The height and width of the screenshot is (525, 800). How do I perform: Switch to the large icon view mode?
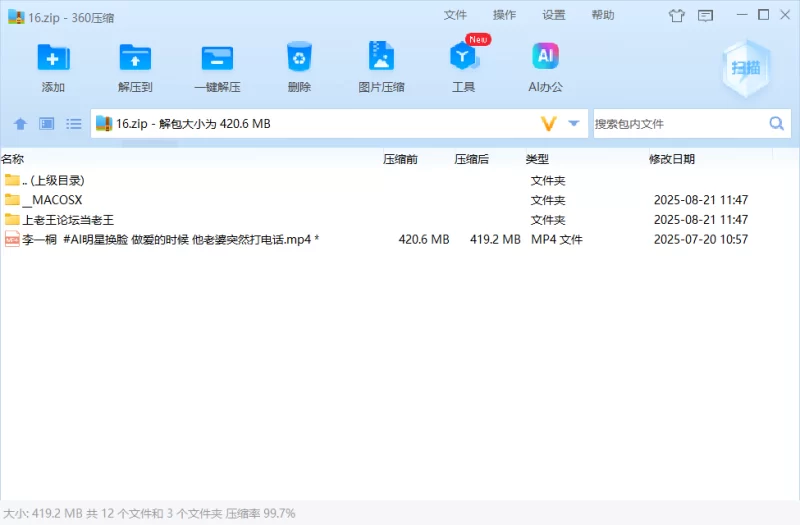(x=47, y=123)
